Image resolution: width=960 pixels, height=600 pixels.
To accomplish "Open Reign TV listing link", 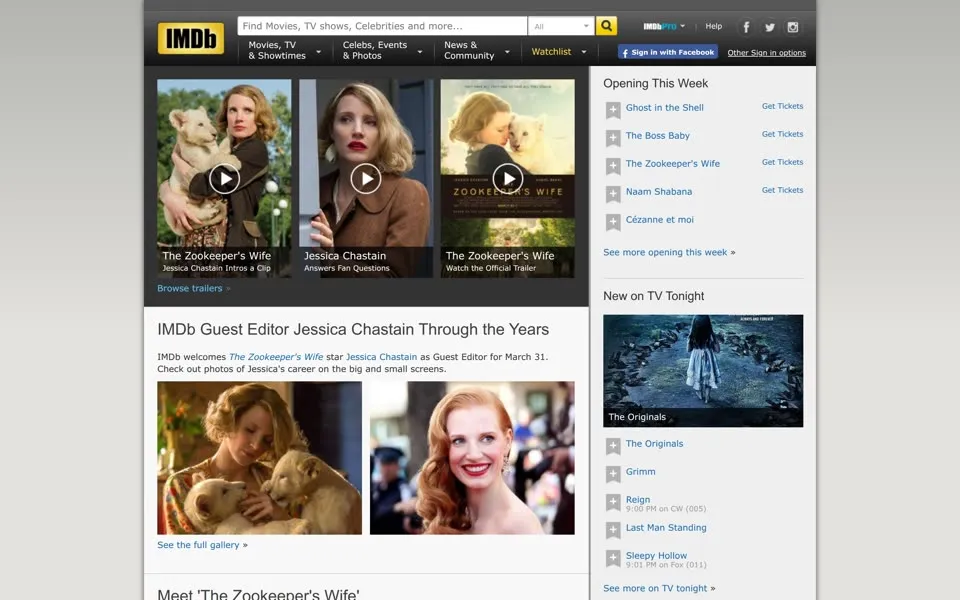I will tap(638, 500).
